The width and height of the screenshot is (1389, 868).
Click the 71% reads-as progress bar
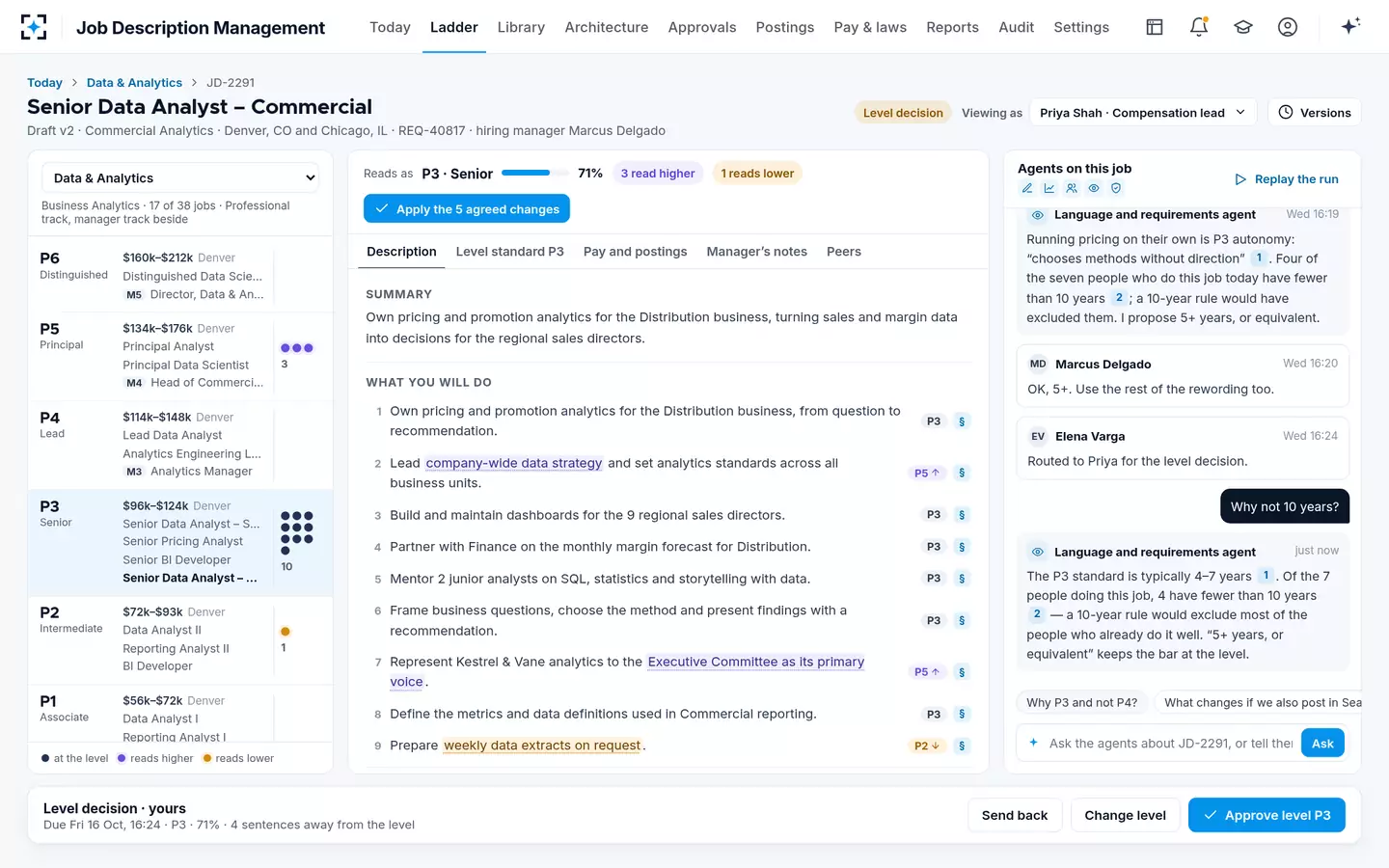[533, 174]
